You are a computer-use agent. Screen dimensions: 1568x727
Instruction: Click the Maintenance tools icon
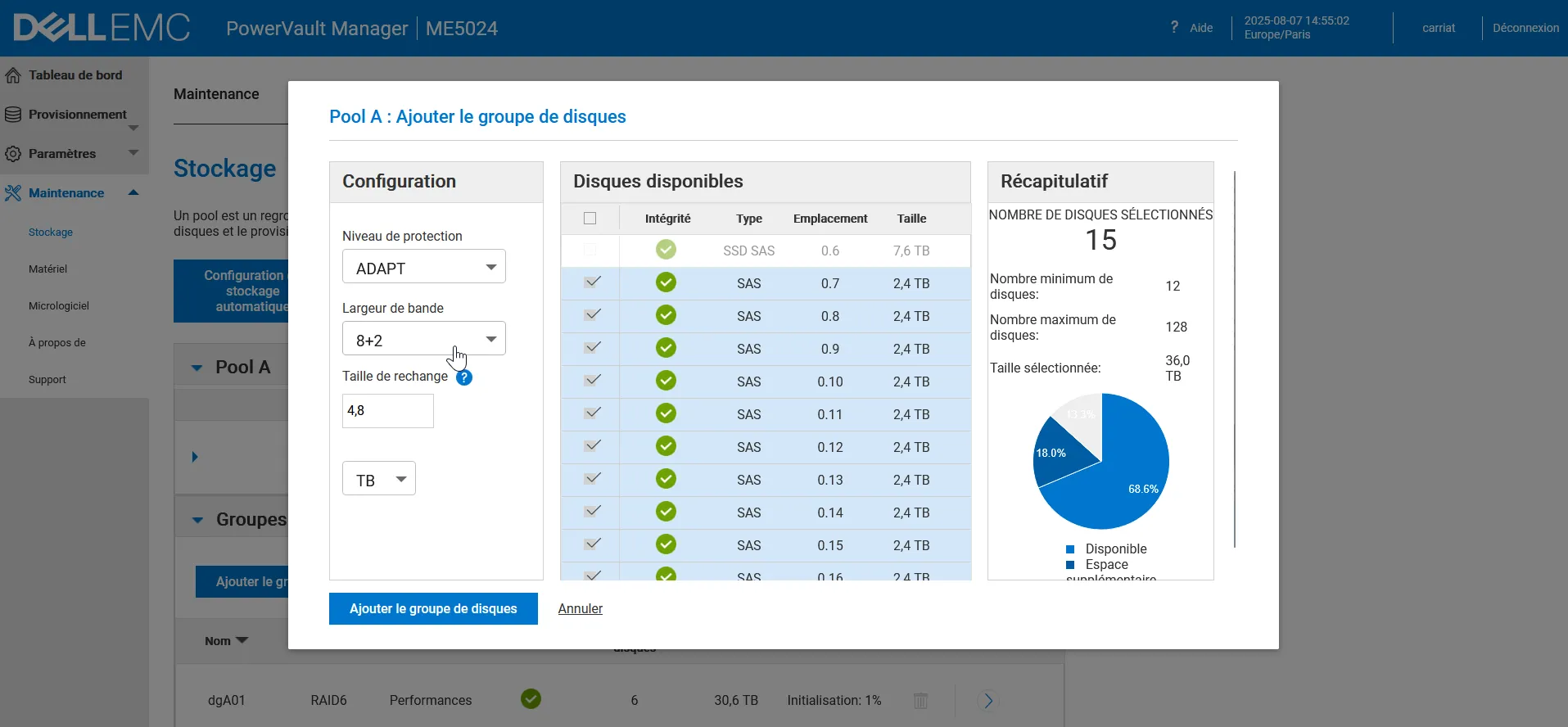(13, 193)
